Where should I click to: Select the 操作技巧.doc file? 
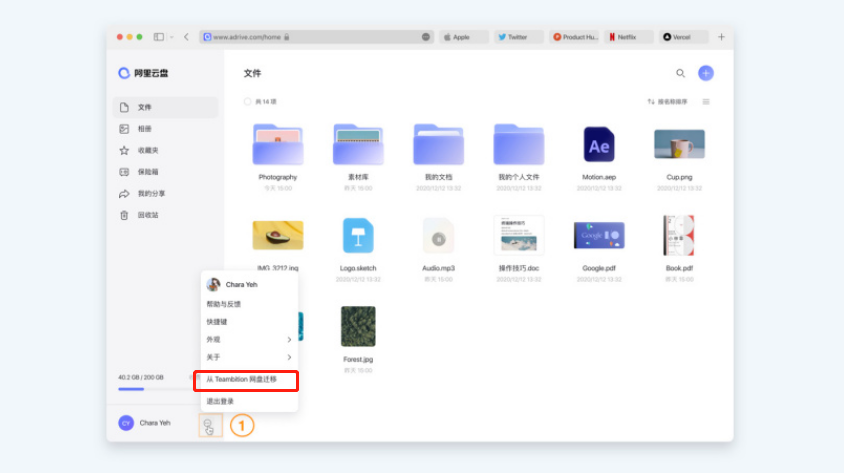(519, 235)
